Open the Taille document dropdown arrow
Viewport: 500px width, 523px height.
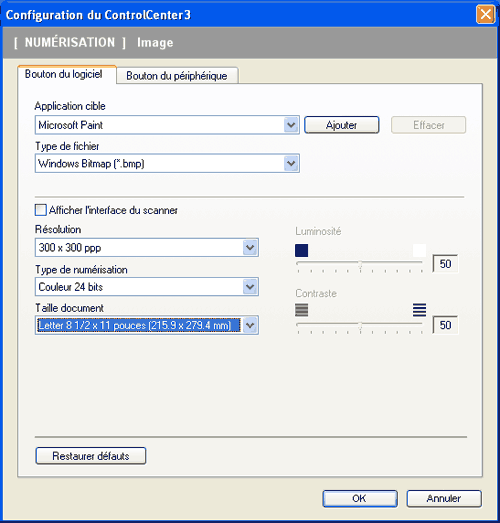250,325
